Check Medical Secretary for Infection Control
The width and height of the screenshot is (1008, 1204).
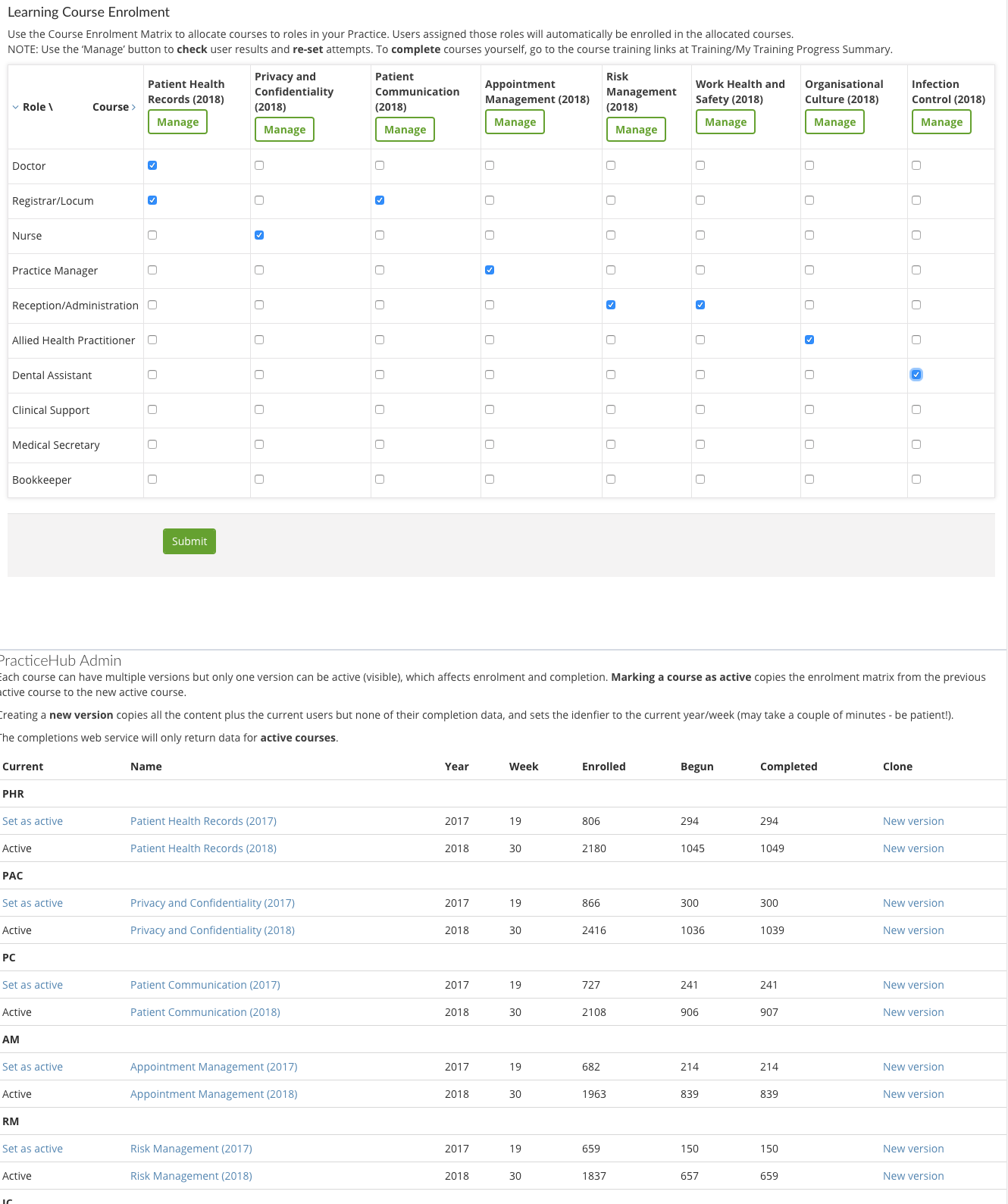(x=916, y=444)
